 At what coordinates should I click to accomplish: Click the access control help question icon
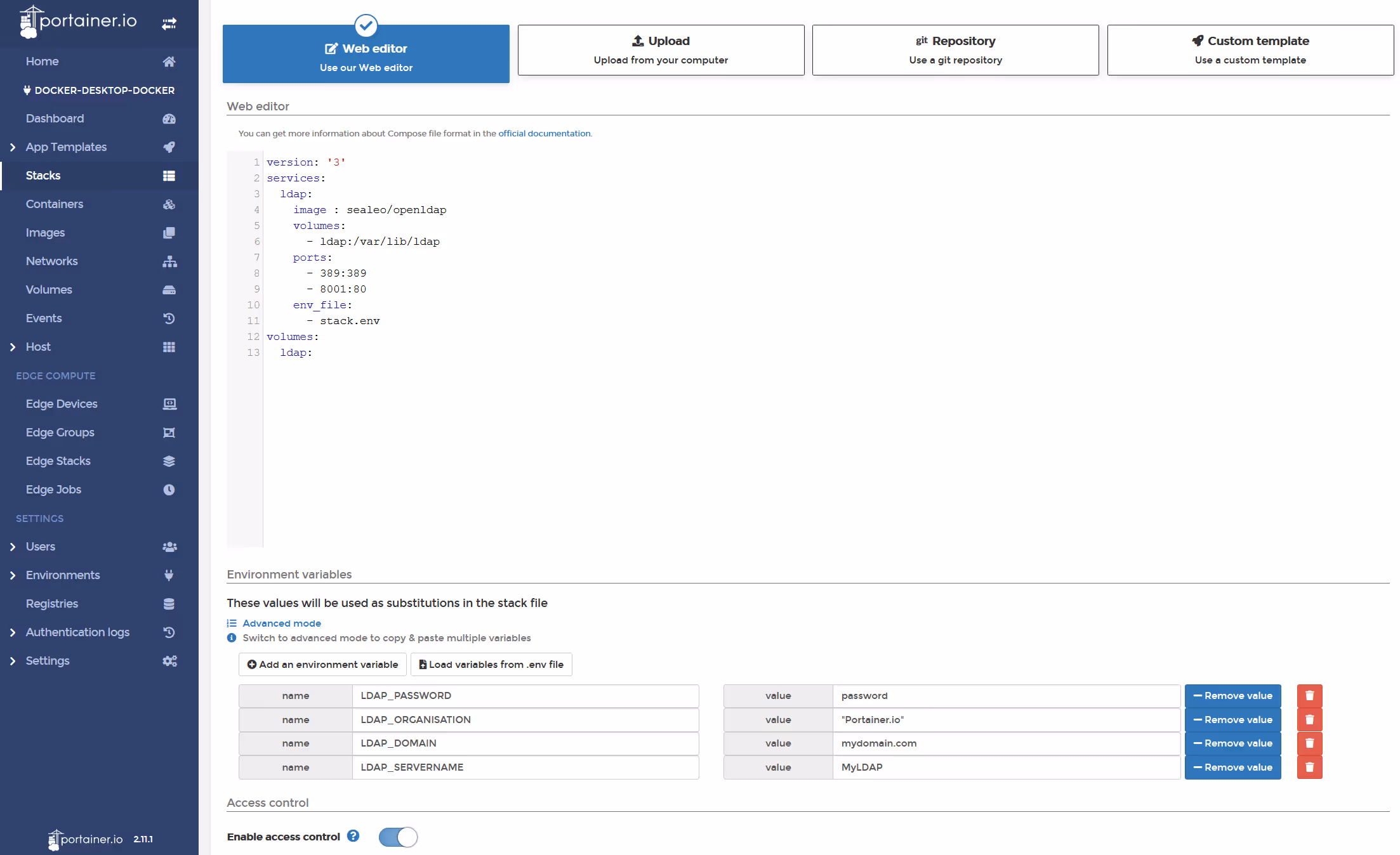coord(353,836)
